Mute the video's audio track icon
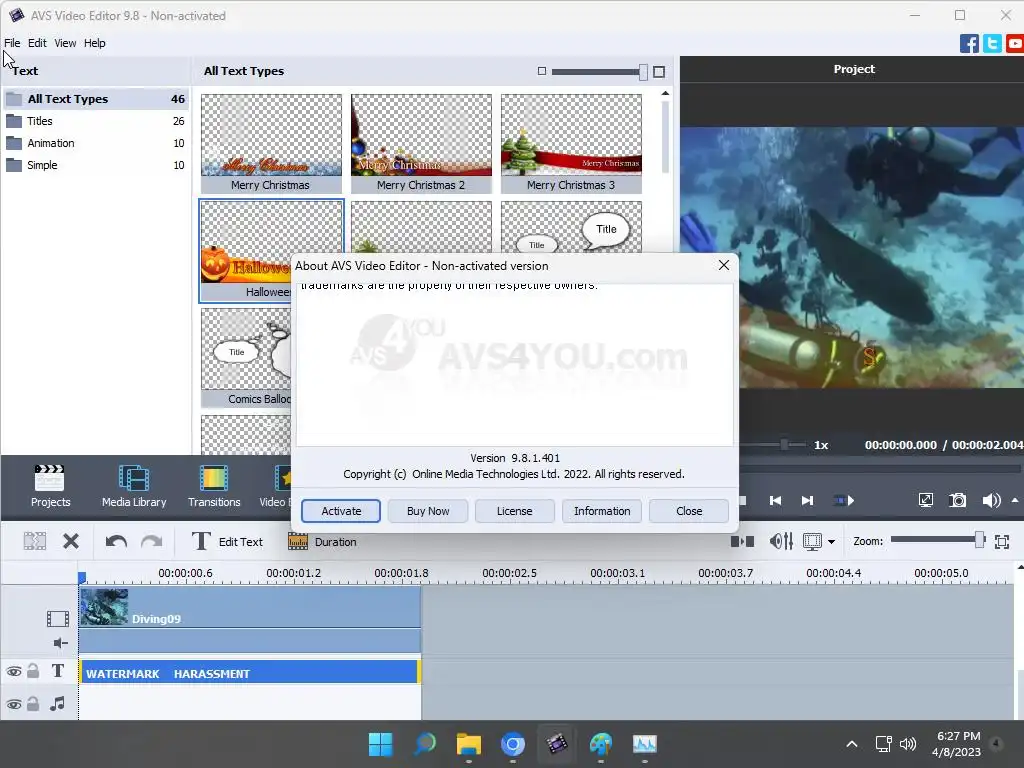The image size is (1024, 768). [x=60, y=643]
